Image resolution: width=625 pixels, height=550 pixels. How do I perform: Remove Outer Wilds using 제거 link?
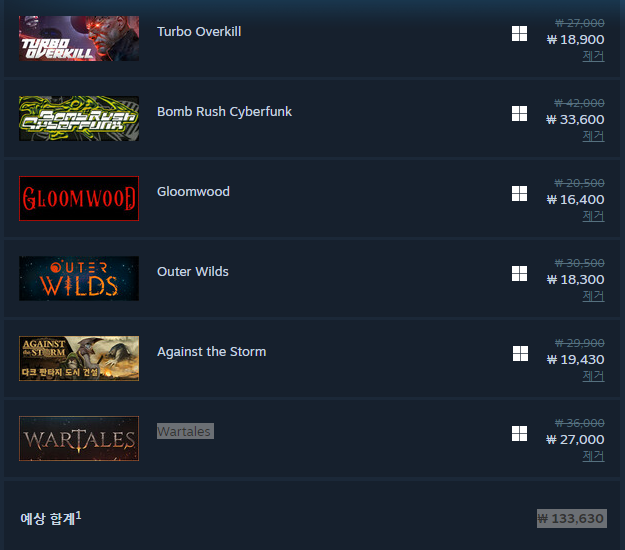(593, 296)
